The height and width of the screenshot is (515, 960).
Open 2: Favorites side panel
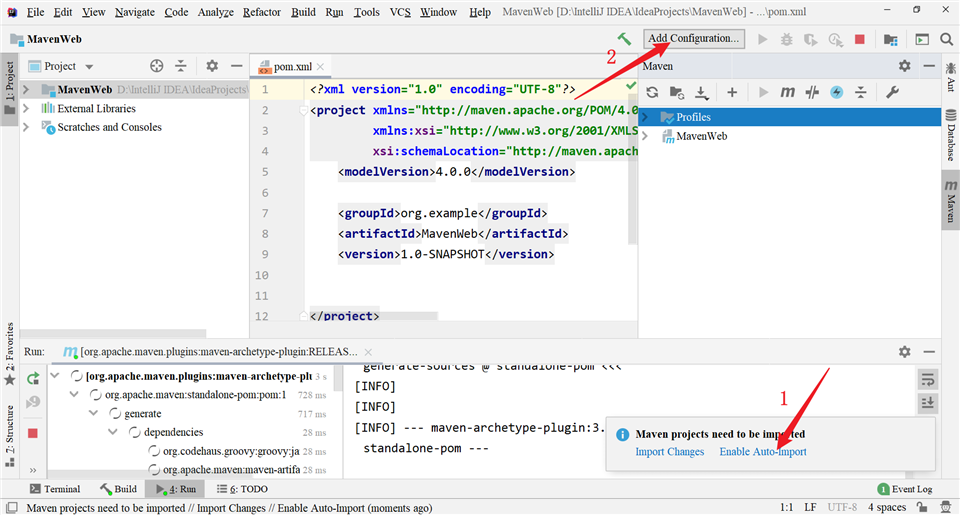pos(10,355)
